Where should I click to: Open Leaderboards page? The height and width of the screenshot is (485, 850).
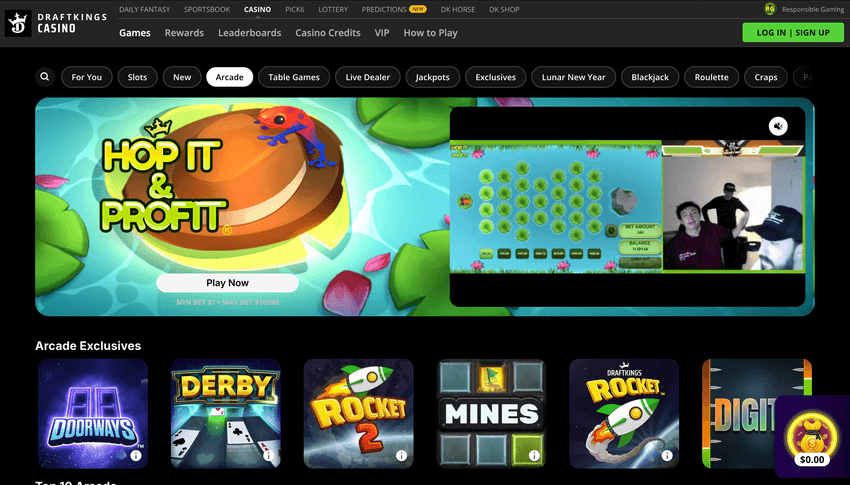(x=250, y=33)
